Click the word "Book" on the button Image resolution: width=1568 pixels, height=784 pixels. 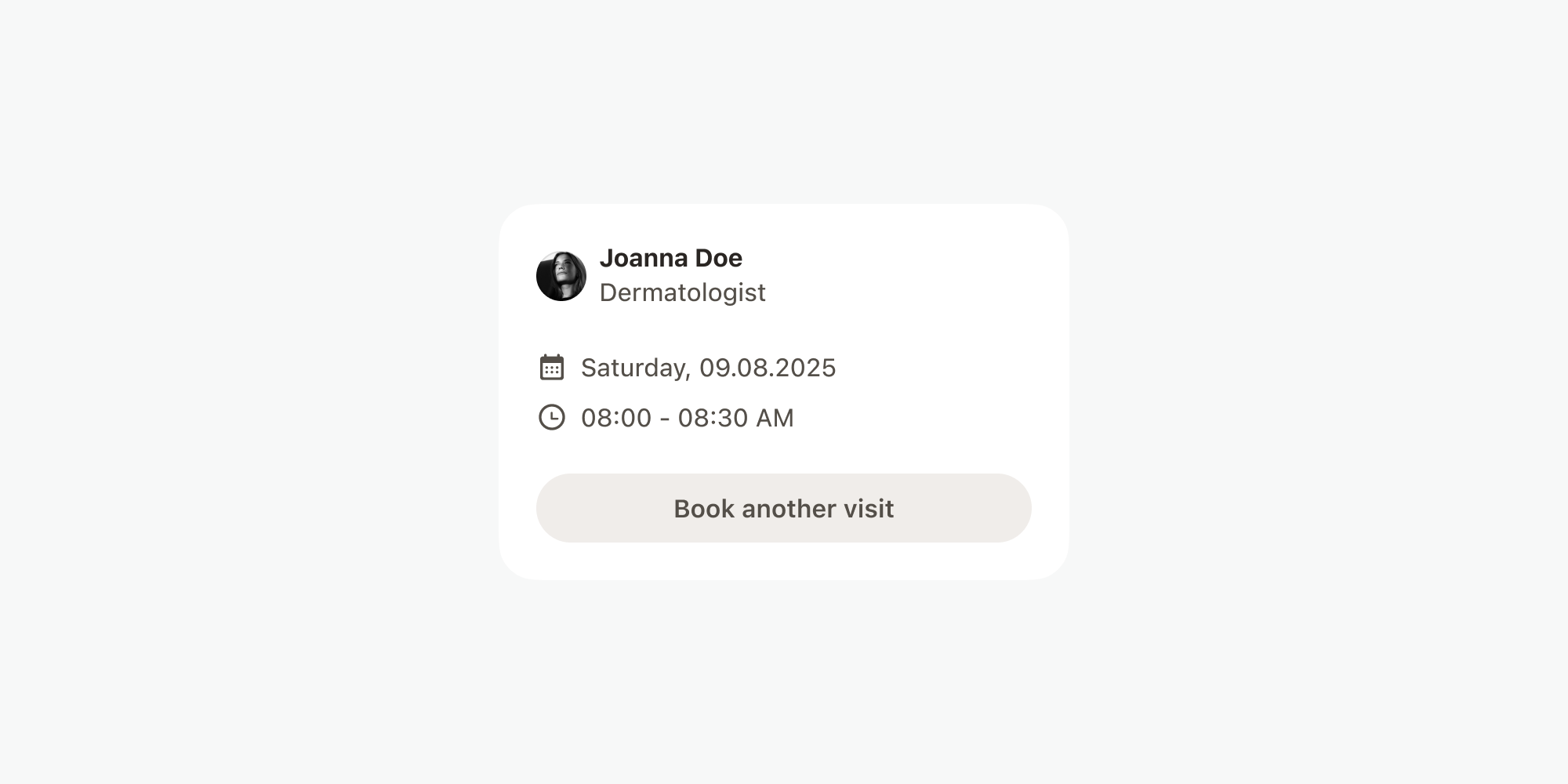[704, 509]
